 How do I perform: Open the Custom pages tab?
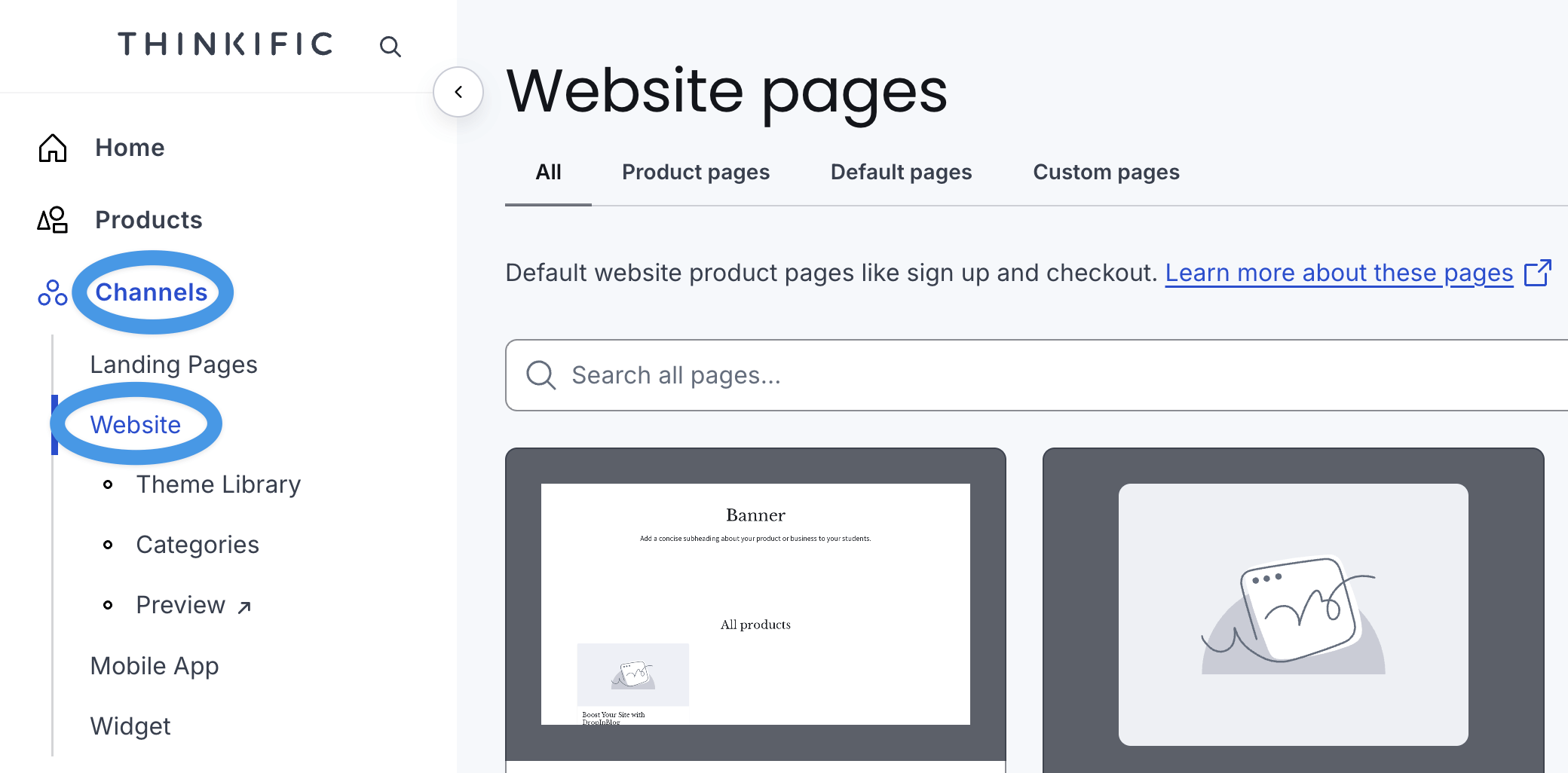1106,173
